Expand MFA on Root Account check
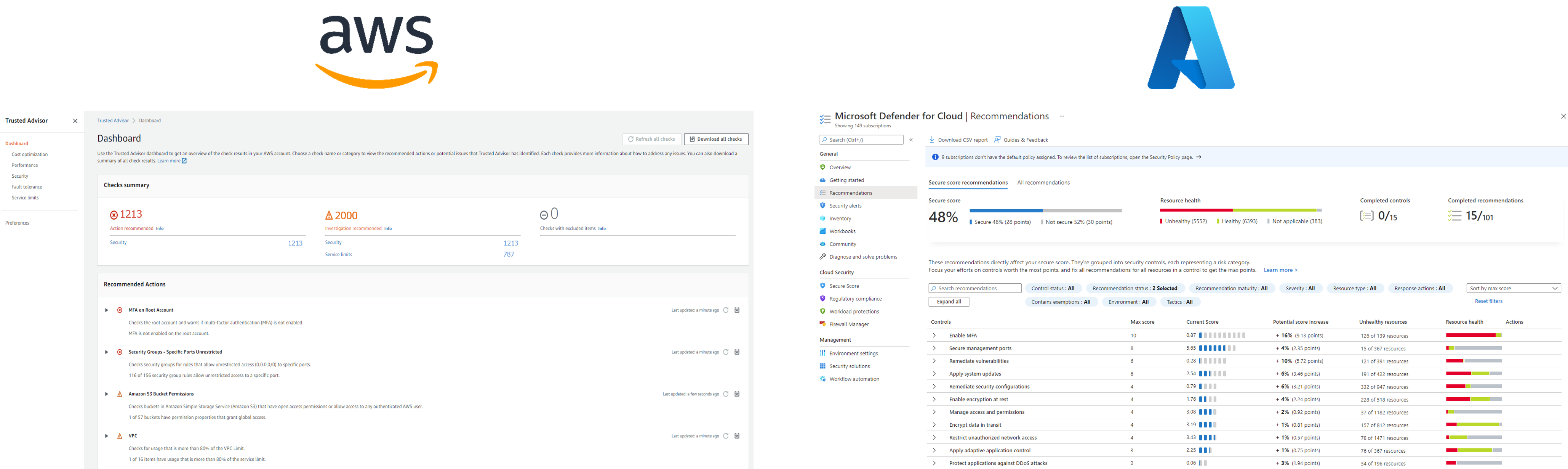This screenshot has width=1568, height=469. tap(107, 310)
